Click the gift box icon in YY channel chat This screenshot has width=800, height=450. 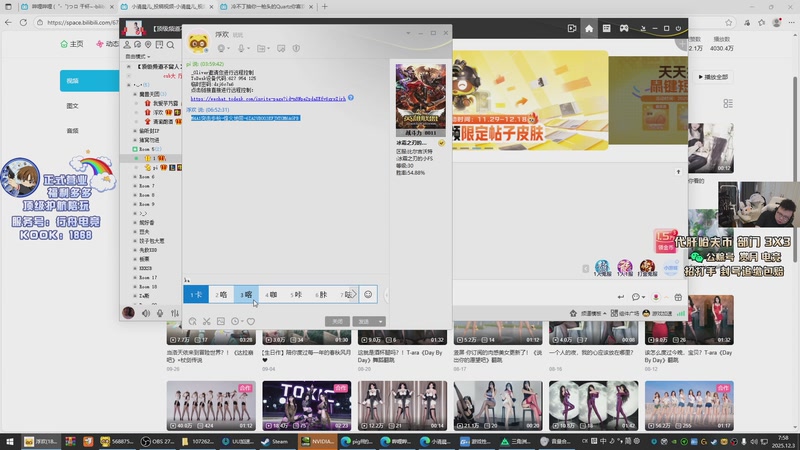678,297
